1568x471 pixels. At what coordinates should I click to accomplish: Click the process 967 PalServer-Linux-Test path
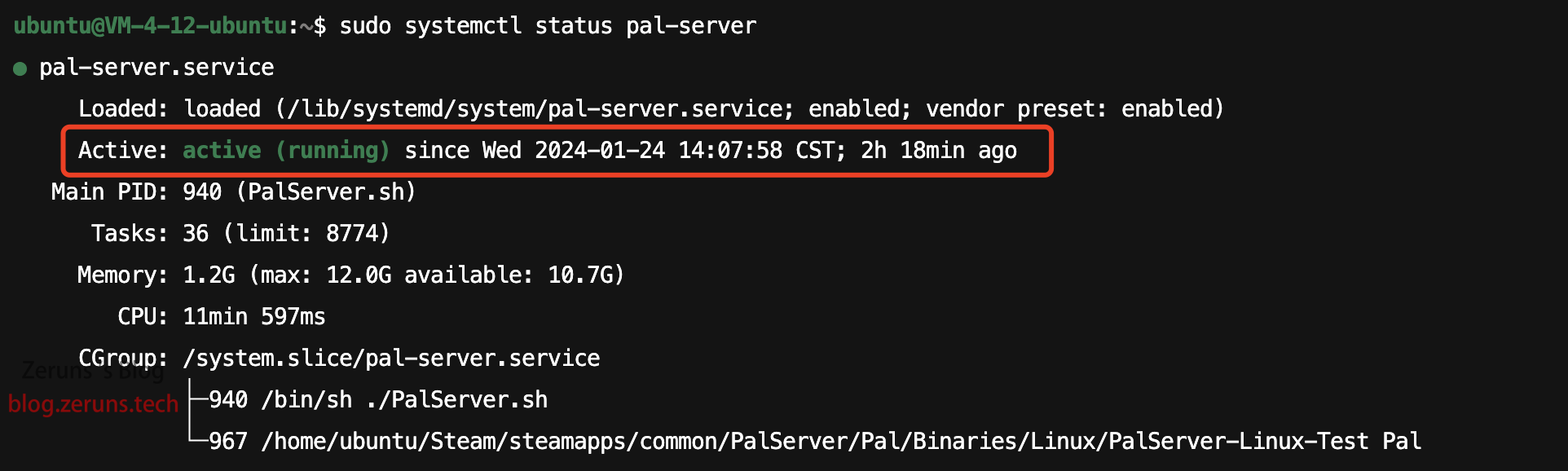click(x=815, y=442)
